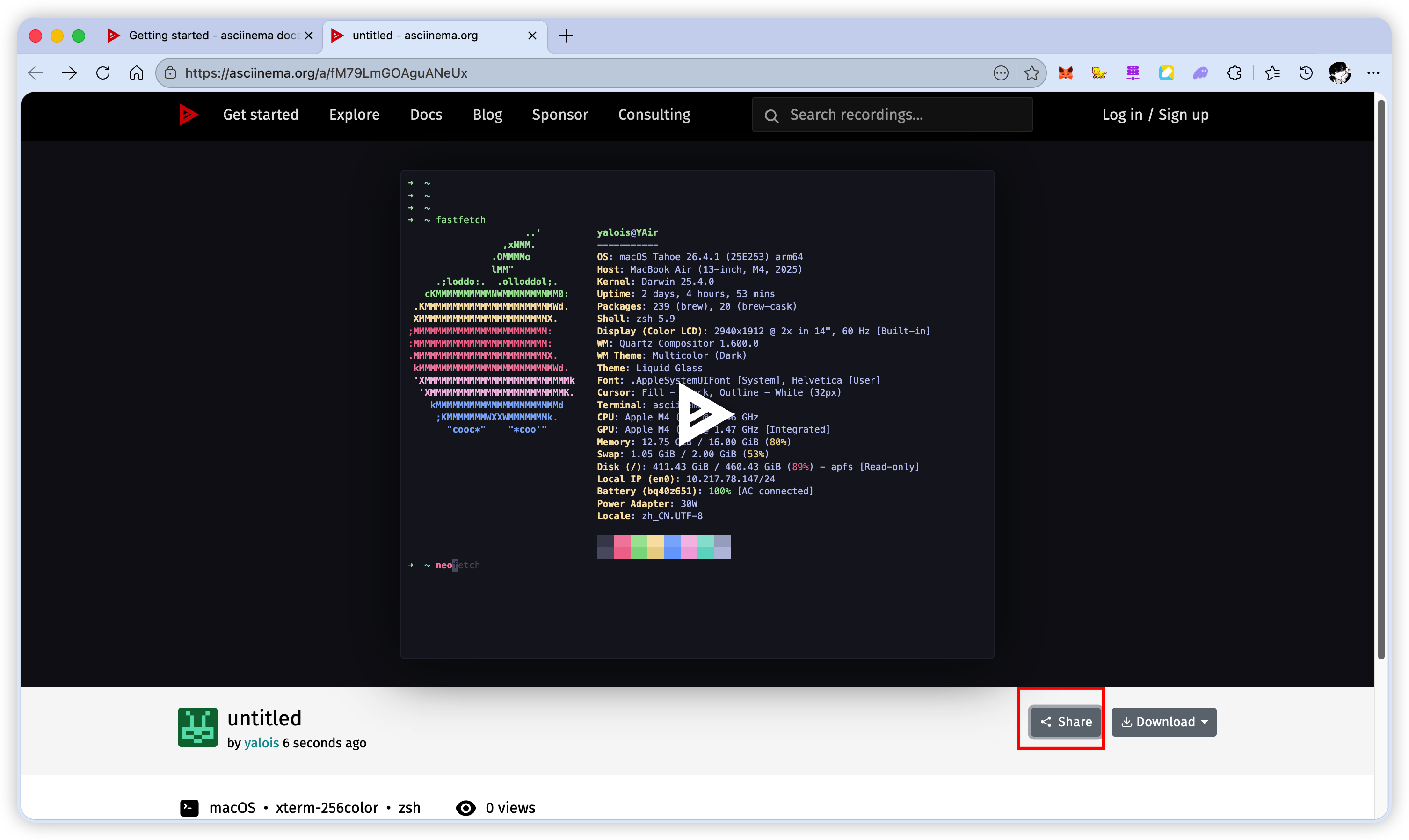Click the bookmark star in the address bar
Screen dimensions: 1409x840
1031,73
